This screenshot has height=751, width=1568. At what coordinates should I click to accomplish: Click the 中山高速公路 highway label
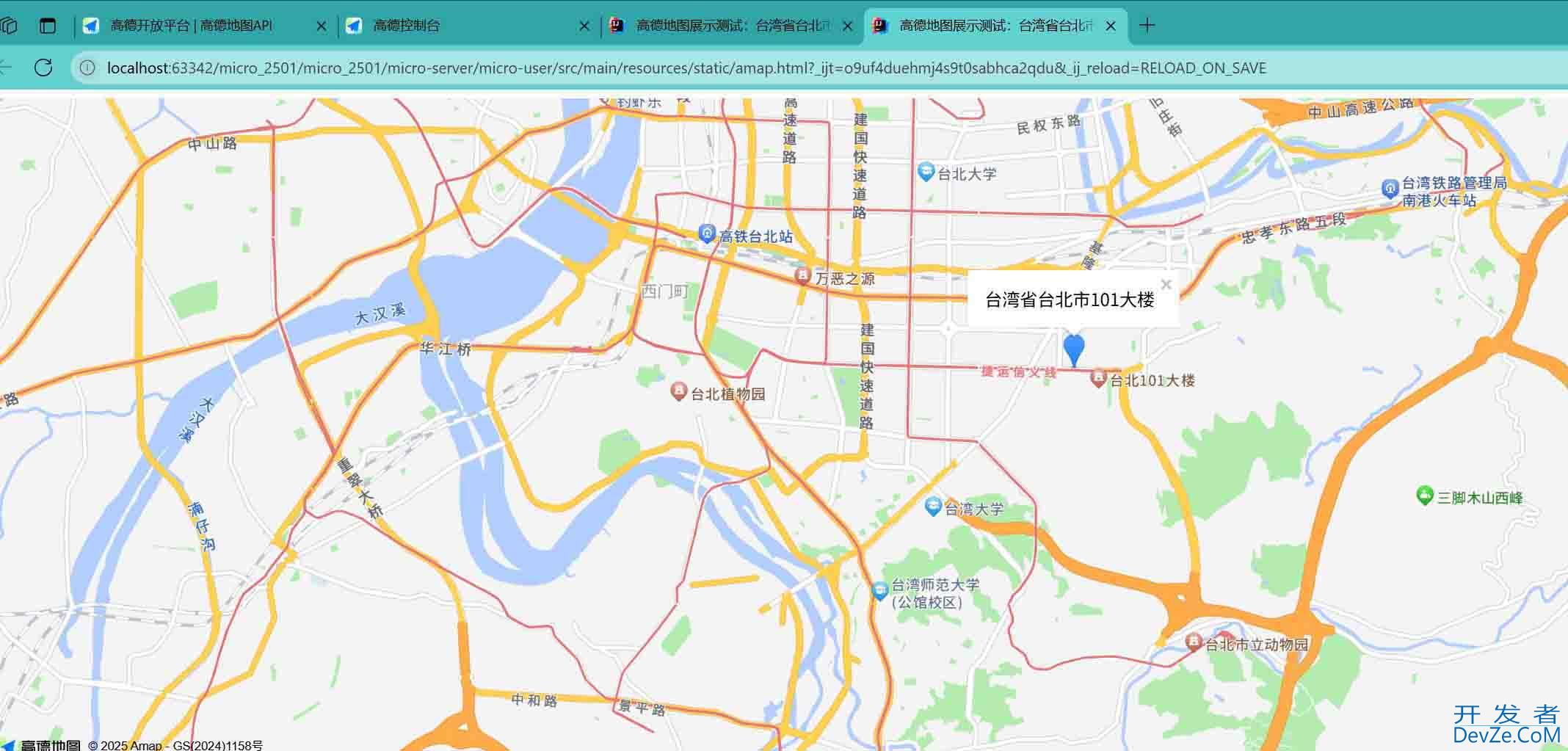[x=1360, y=109]
